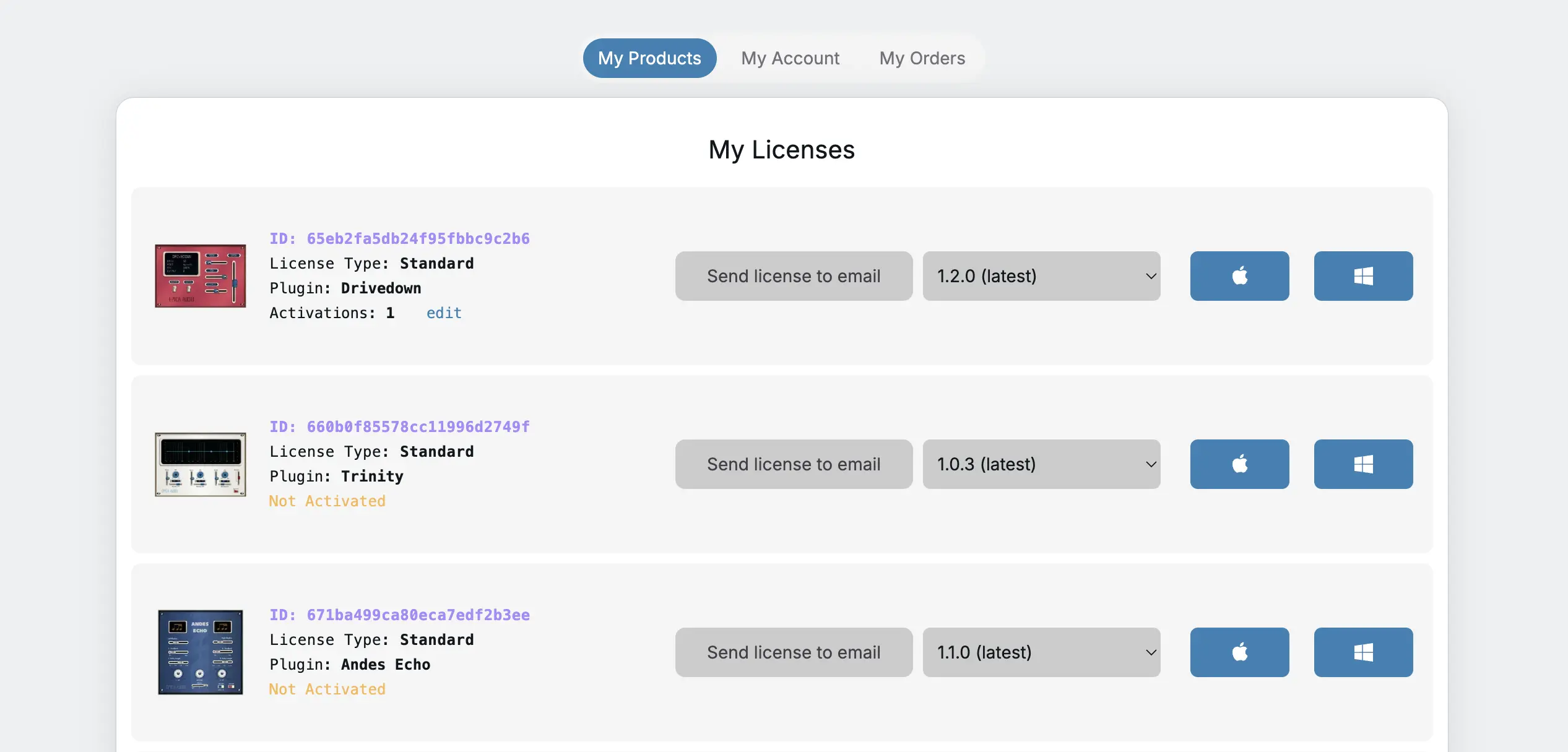Open the Trinity version selector showing 1.0.3

point(1041,464)
